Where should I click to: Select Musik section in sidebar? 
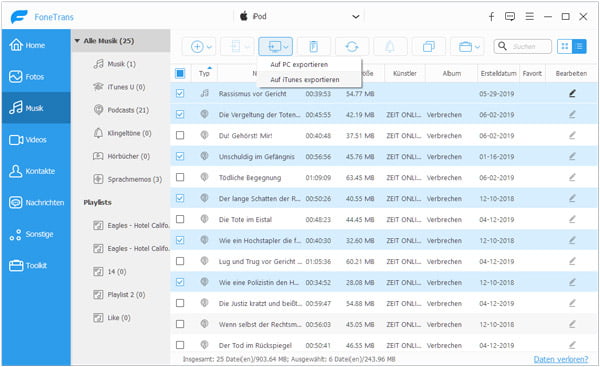(x=36, y=108)
